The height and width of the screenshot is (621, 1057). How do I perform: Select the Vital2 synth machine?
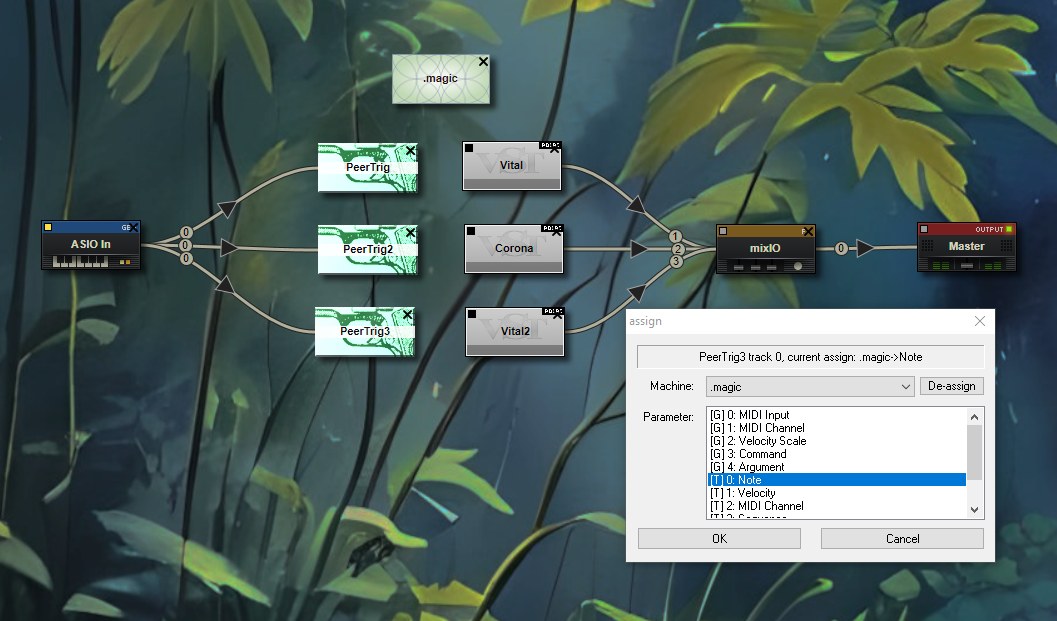pyautogui.click(x=515, y=332)
